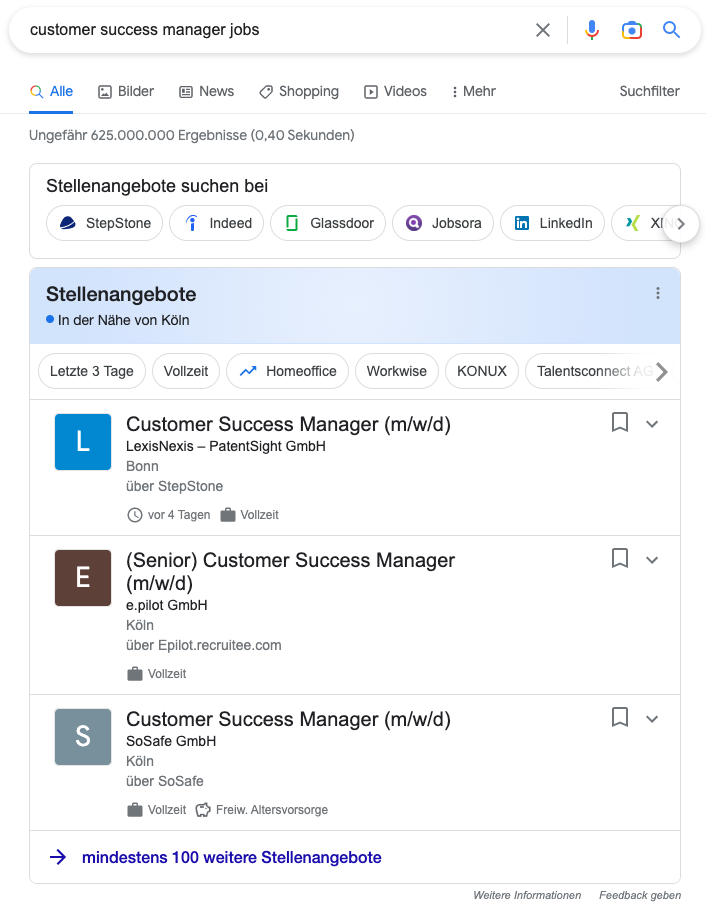
Task: Open Weitere Informationen link
Action: [527, 895]
